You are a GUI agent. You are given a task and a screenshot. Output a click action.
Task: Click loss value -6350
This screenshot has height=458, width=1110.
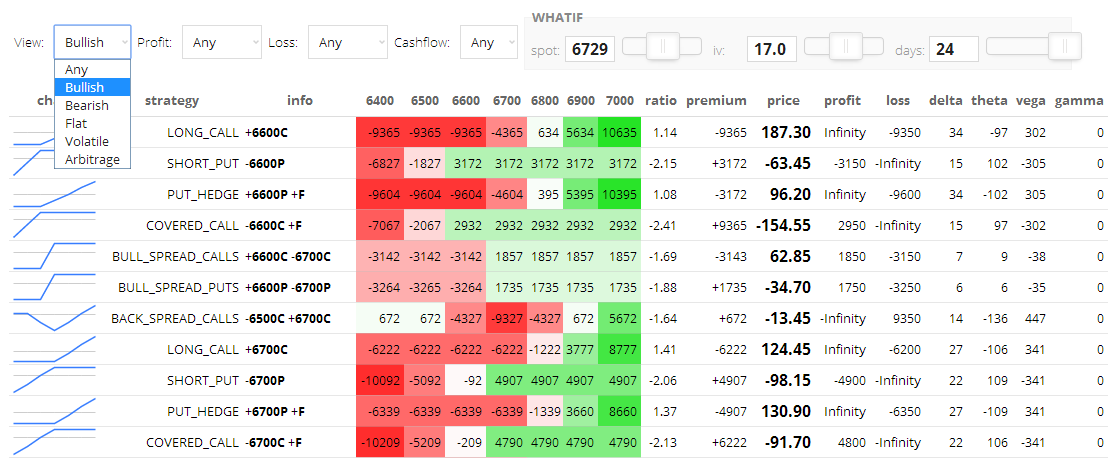click(904, 413)
